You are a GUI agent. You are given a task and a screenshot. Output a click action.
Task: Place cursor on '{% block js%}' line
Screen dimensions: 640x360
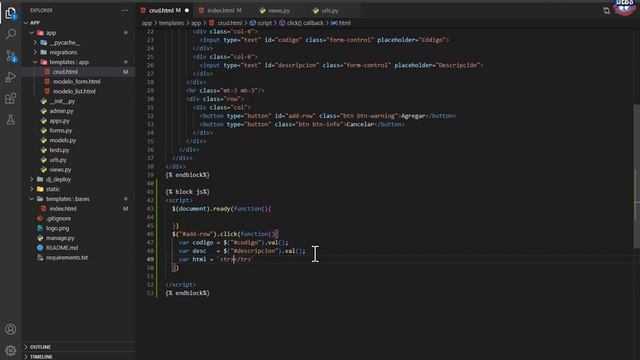point(187,191)
